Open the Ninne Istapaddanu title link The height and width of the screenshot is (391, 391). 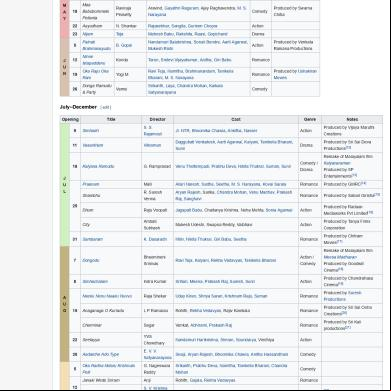pos(94,60)
